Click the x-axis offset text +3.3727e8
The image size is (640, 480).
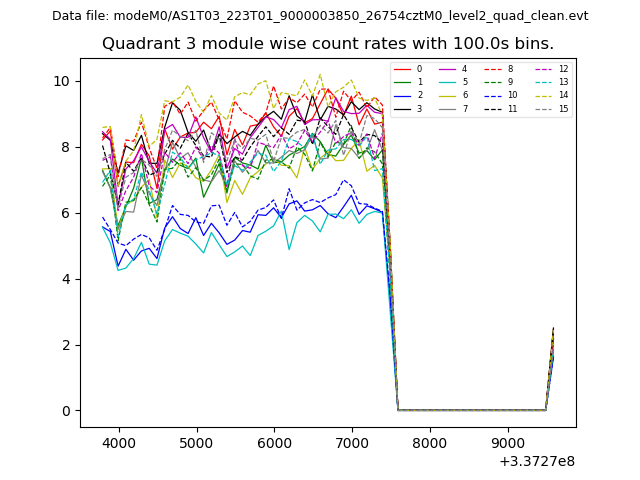pyautogui.click(x=535, y=461)
